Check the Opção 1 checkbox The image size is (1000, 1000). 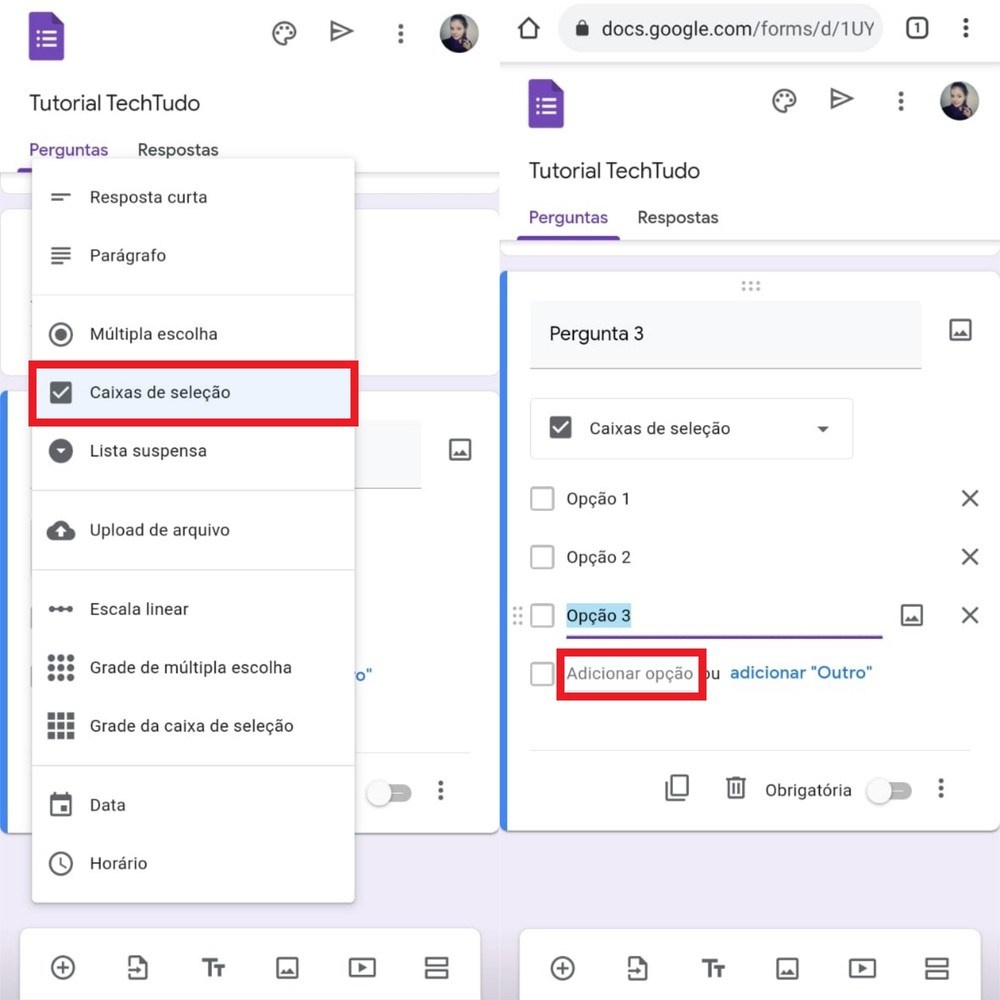pyautogui.click(x=542, y=498)
